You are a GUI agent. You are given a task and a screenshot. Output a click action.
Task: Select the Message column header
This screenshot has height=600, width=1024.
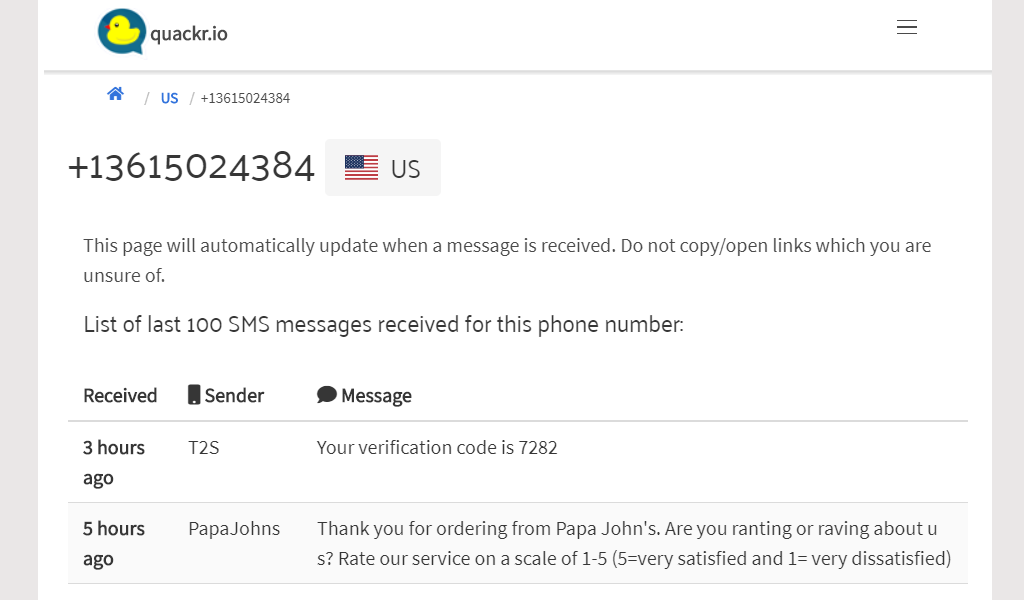click(x=376, y=395)
